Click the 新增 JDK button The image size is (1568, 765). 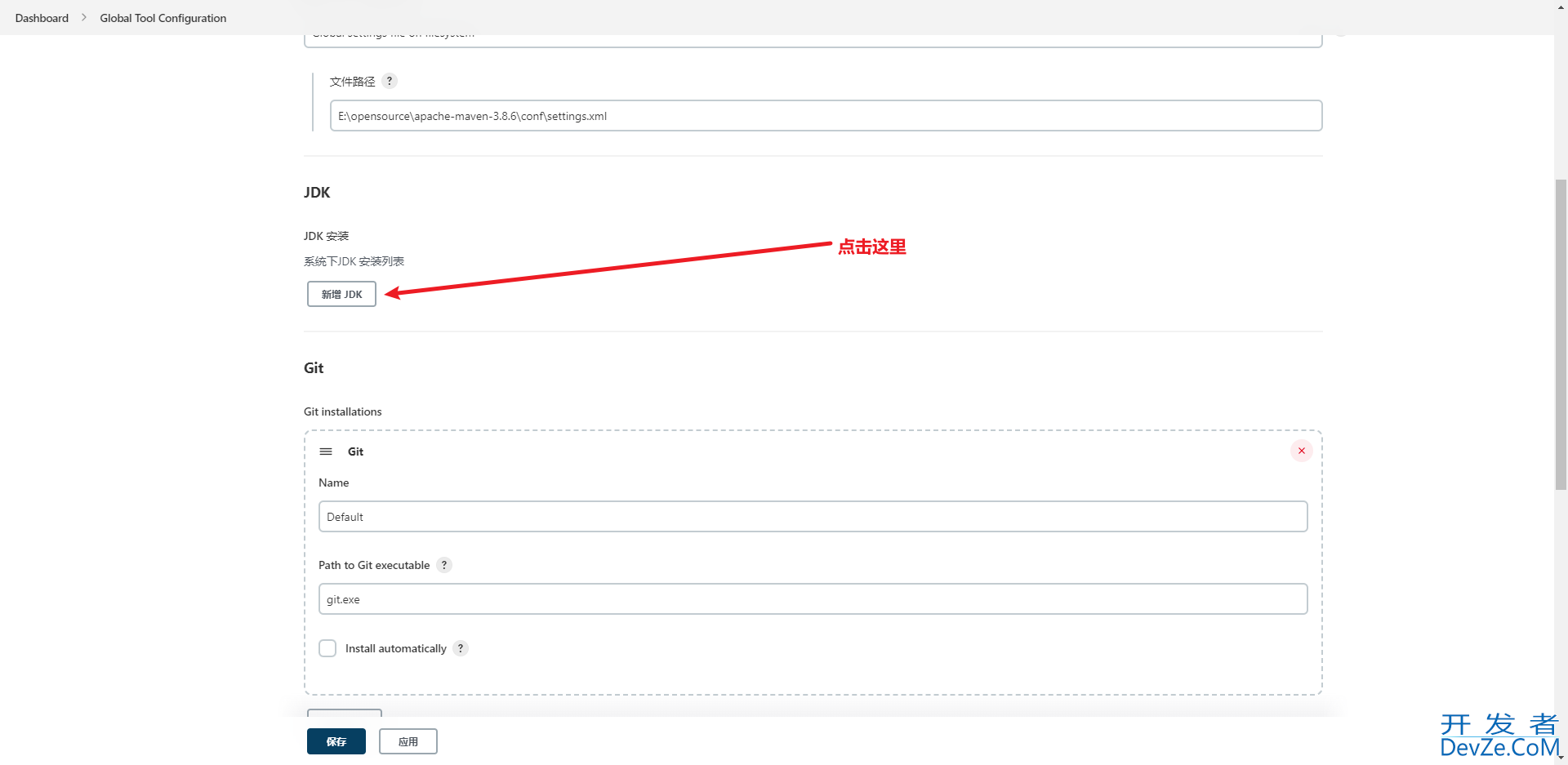(341, 294)
